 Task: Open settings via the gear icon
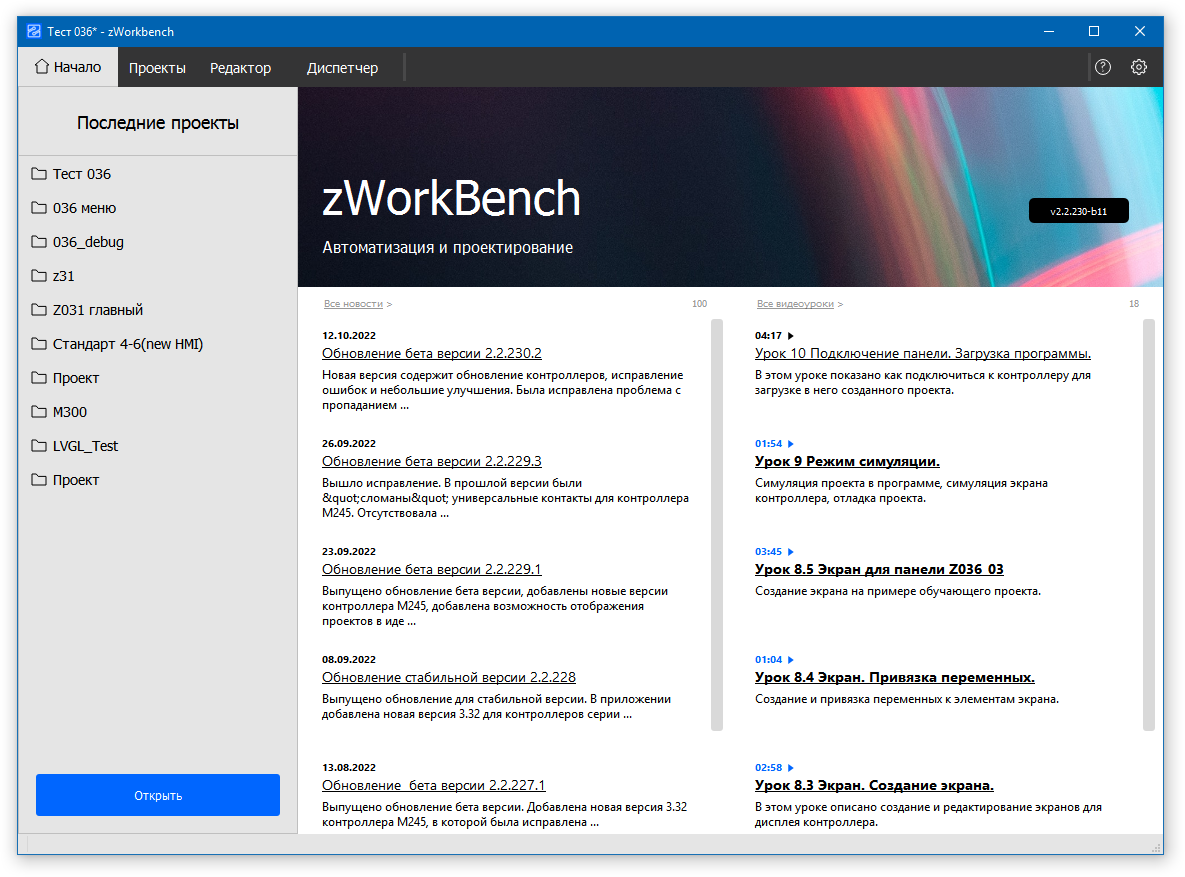click(1139, 68)
